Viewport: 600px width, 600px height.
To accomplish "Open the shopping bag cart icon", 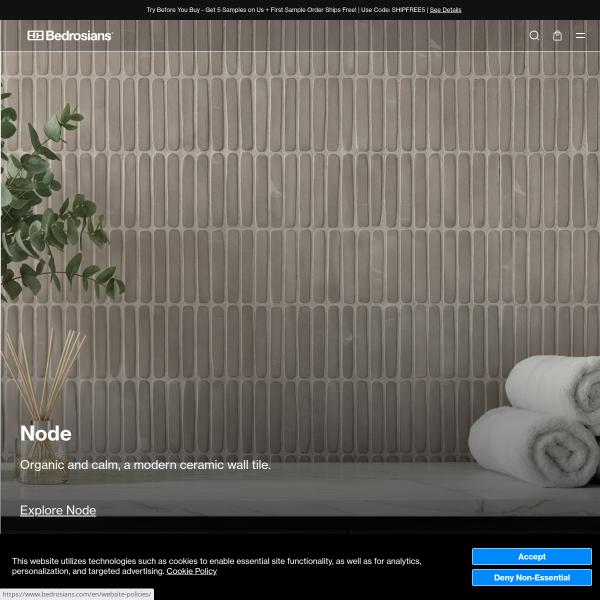I will pyautogui.click(x=557, y=35).
